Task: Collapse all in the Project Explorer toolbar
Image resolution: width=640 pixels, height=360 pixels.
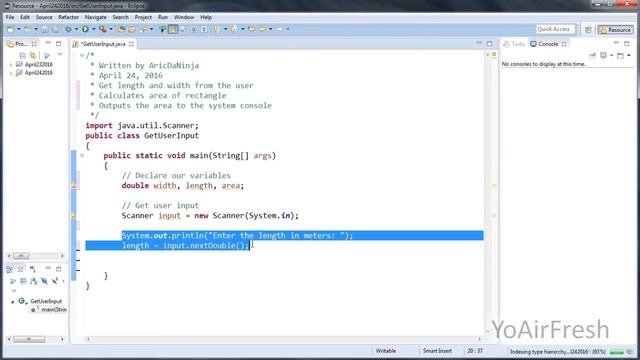Action: 22,55
